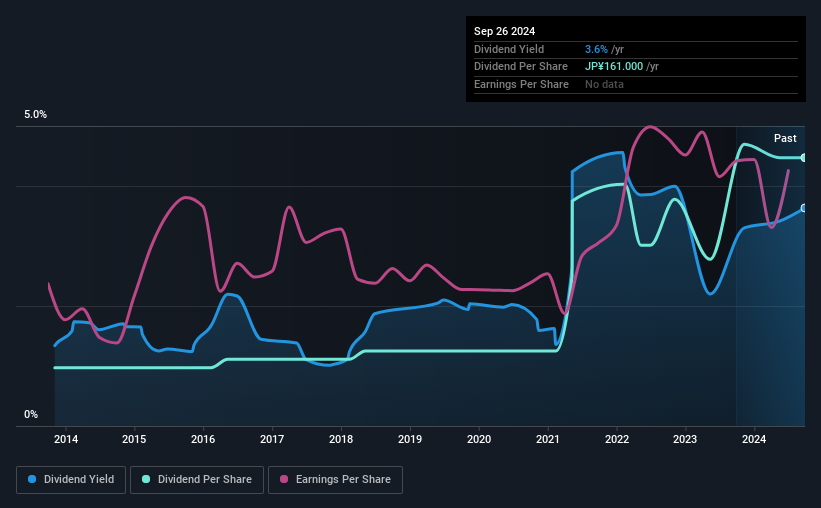Click the Sep 26 2024 tooltip date
Screen dimensions: 821x508
[x=504, y=31]
